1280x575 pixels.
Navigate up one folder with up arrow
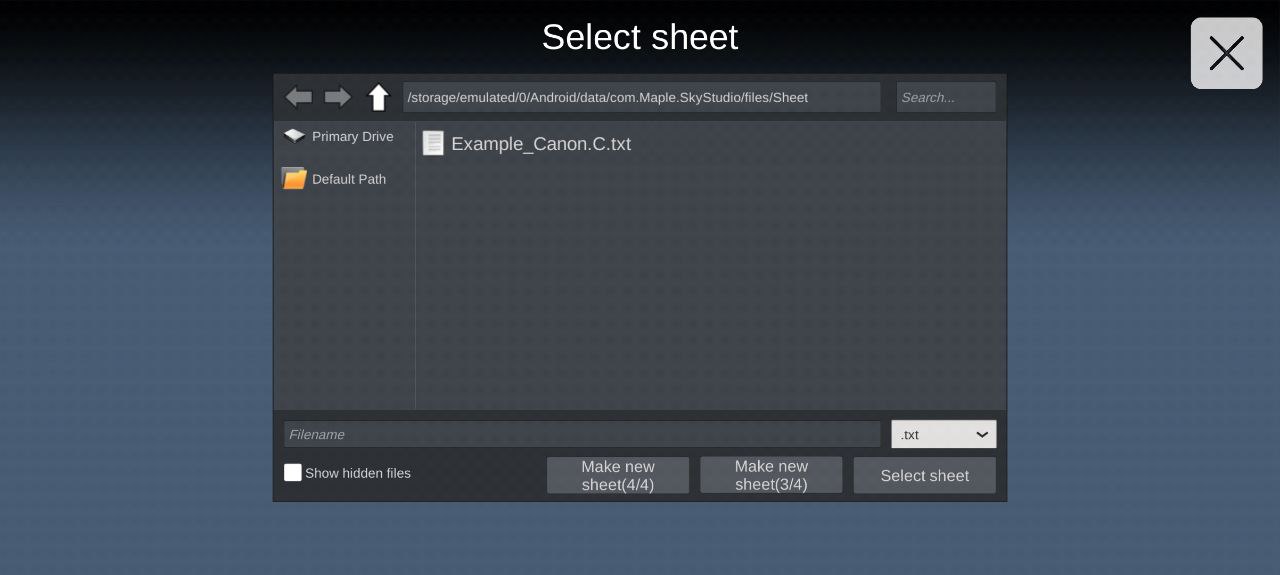coord(378,97)
